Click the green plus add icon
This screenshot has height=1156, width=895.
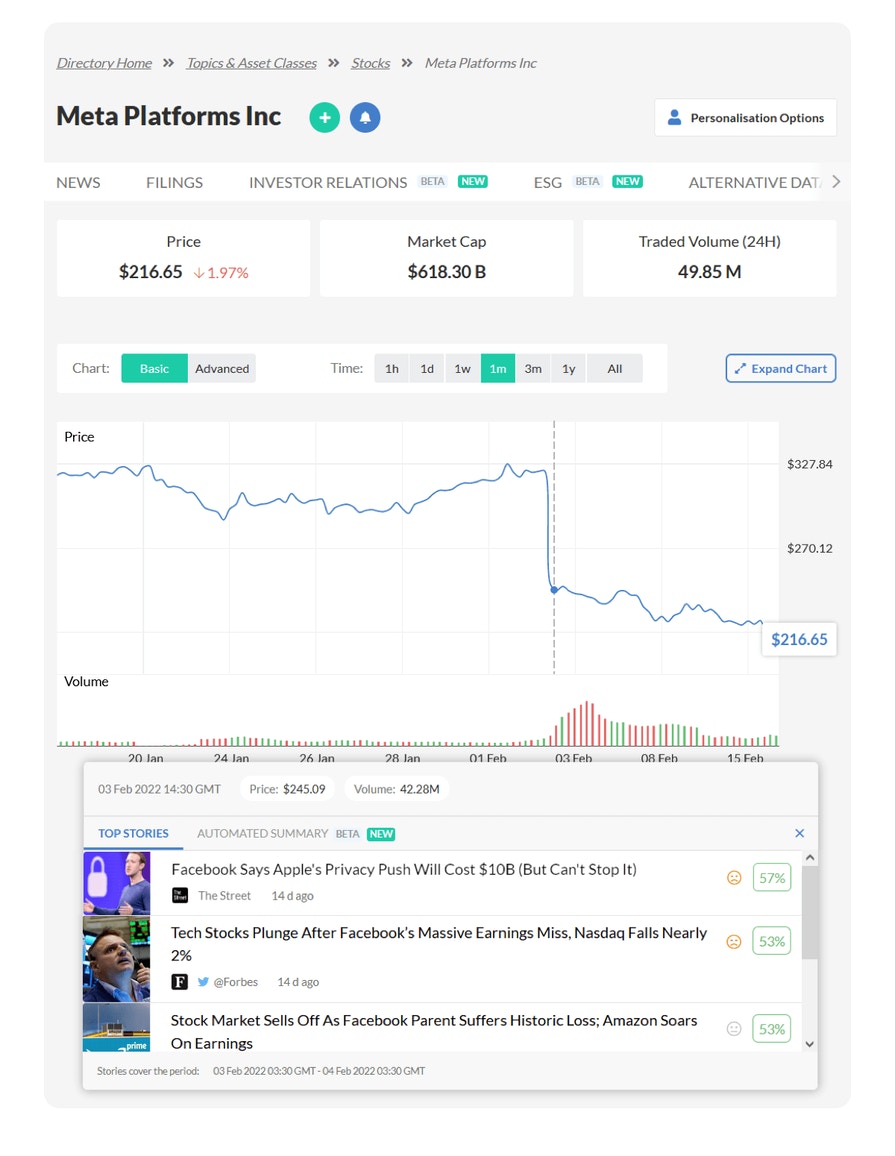tap(324, 117)
